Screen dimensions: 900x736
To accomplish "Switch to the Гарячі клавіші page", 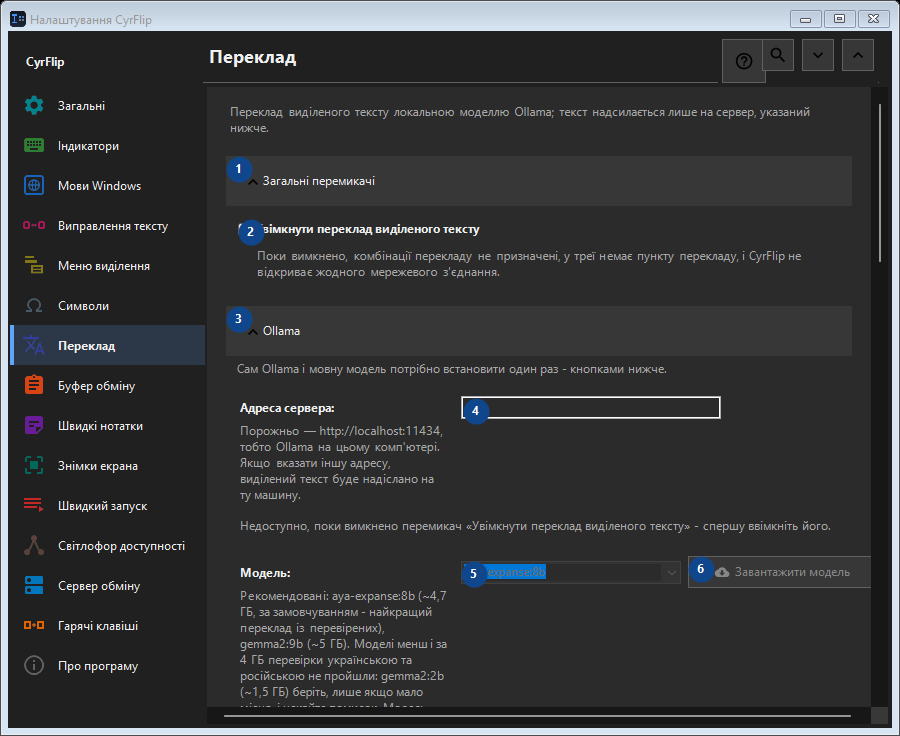I will (x=108, y=625).
